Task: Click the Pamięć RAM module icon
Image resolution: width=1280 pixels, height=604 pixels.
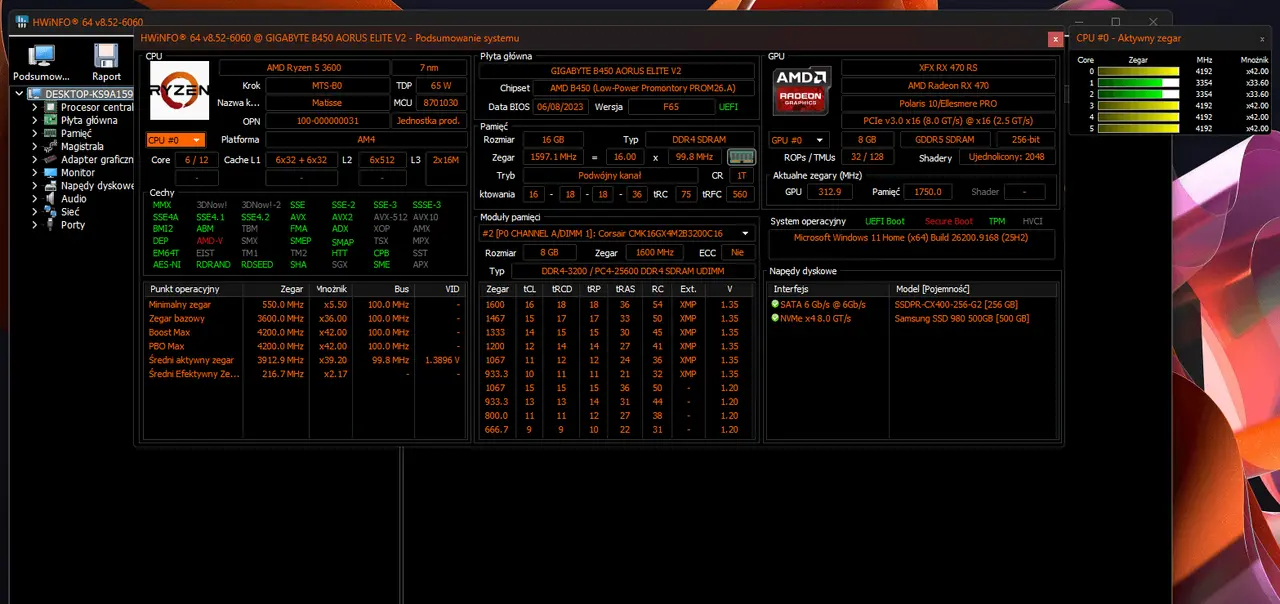Action: coord(52,133)
